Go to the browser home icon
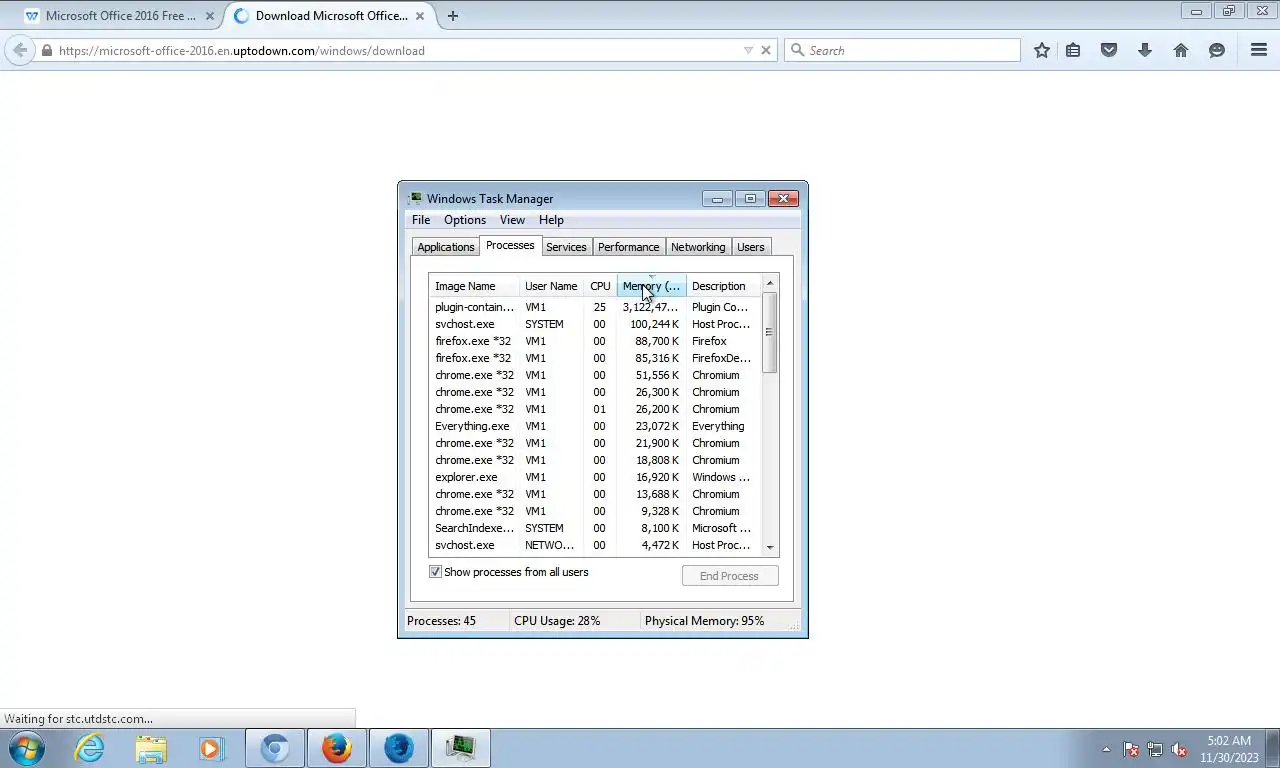This screenshot has height=768, width=1280. pyautogui.click(x=1181, y=50)
